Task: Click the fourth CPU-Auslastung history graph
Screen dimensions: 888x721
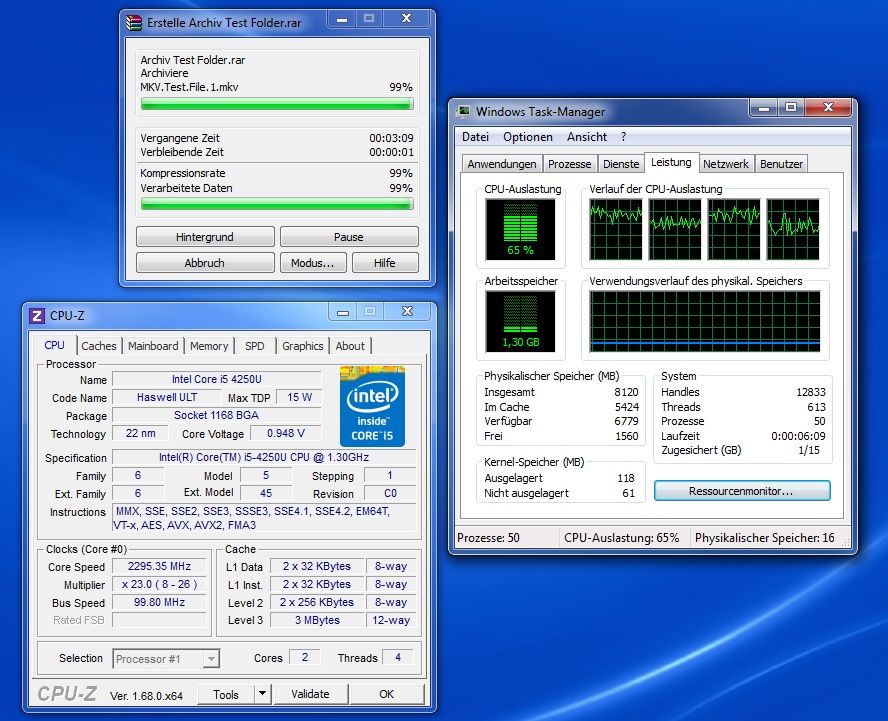Action: (x=793, y=229)
